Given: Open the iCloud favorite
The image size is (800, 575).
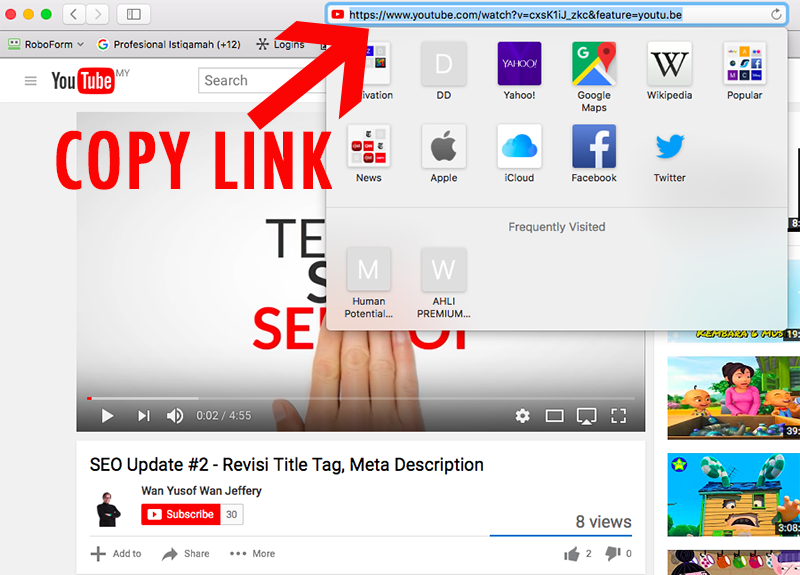Looking at the screenshot, I should (x=519, y=154).
